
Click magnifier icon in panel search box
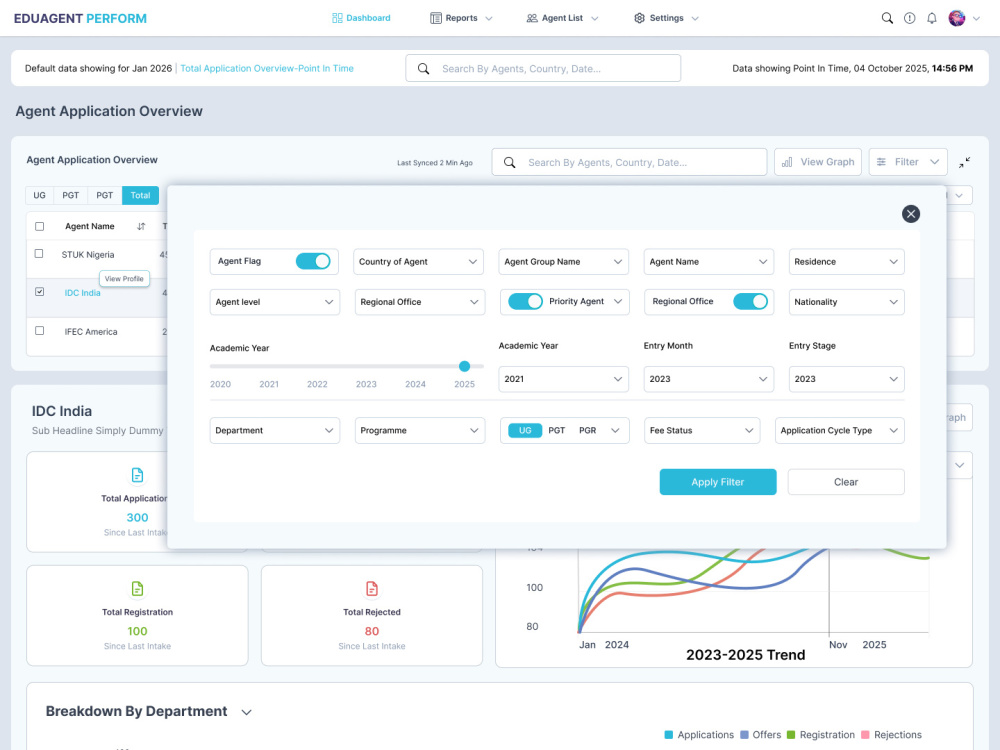coord(510,163)
